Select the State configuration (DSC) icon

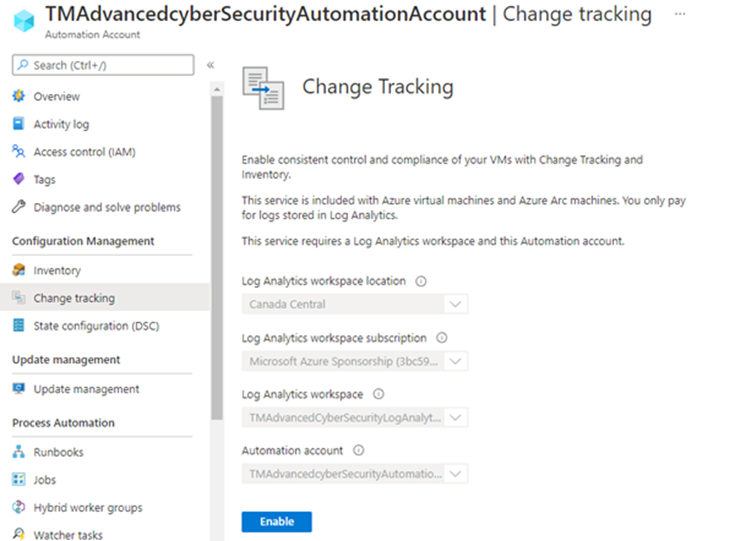18,326
